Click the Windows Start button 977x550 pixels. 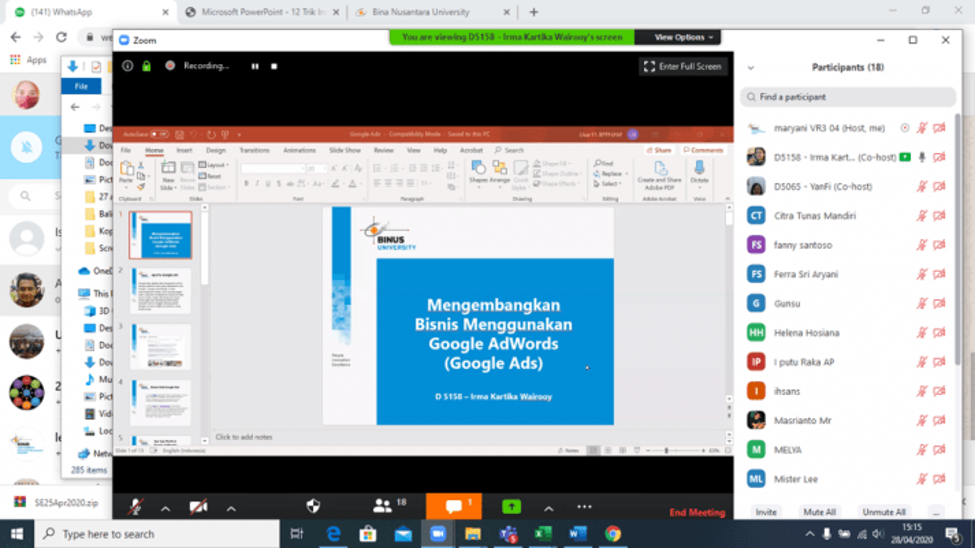pos(17,534)
